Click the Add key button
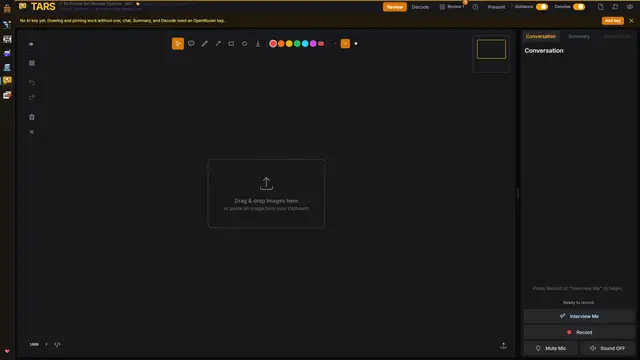 [613, 21]
